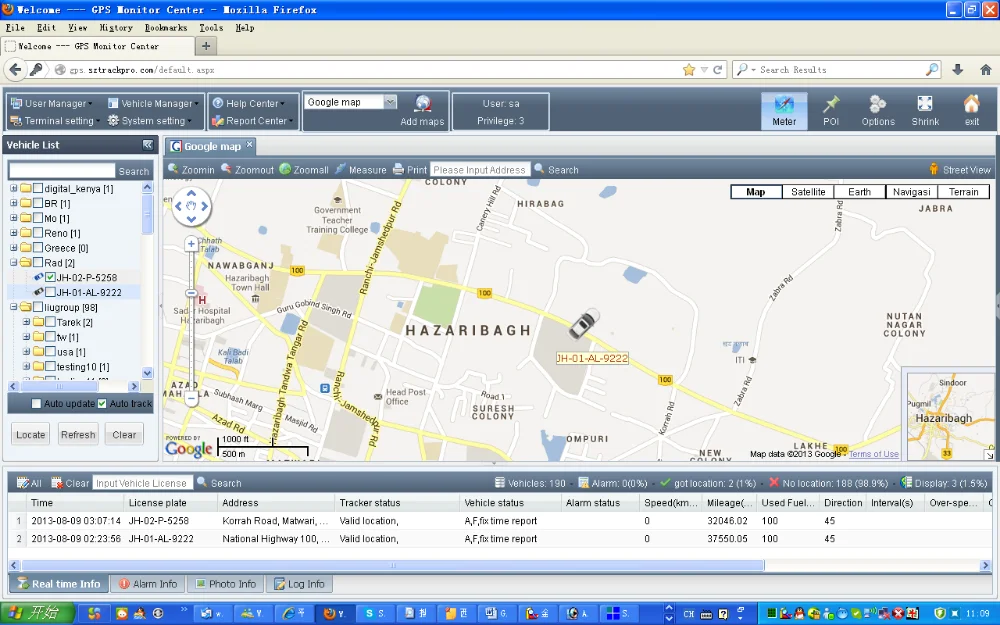The image size is (1000, 625).
Task: Click the Refresh button
Action: click(x=78, y=435)
